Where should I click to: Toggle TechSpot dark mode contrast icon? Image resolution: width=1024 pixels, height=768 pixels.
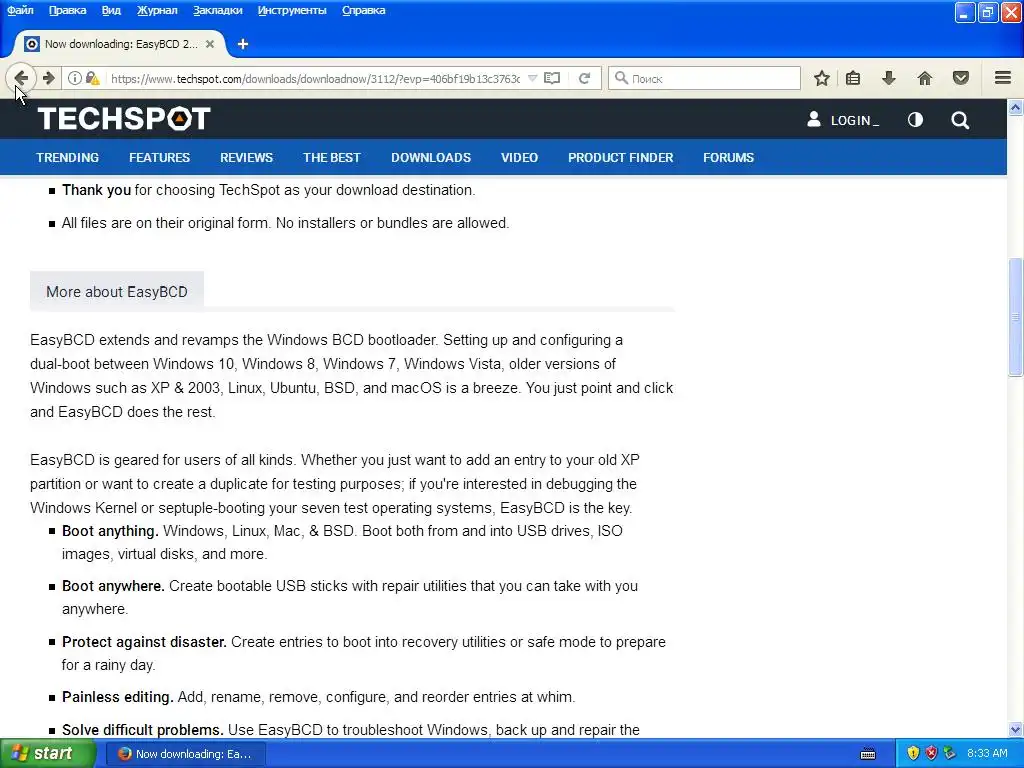pos(915,120)
